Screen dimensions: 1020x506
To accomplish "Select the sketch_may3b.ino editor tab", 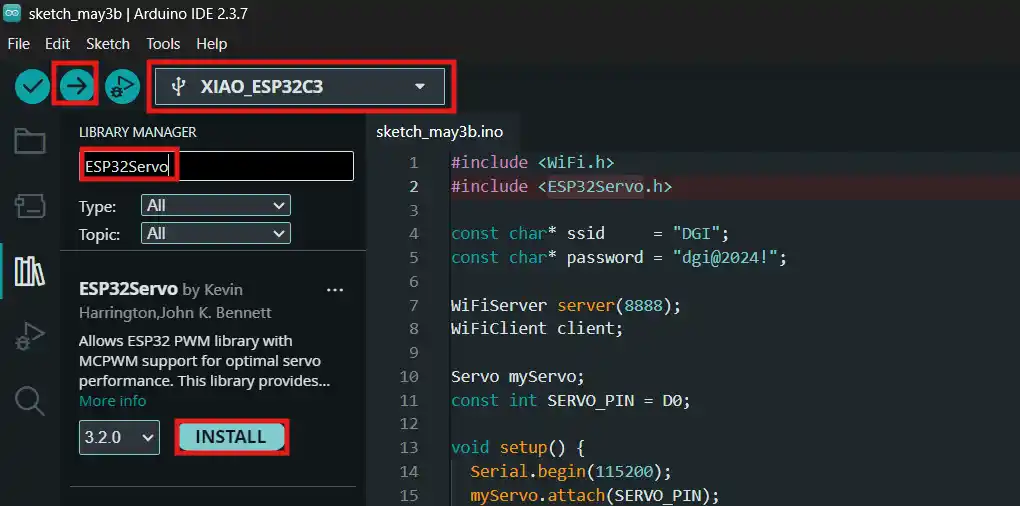I will [x=440, y=132].
